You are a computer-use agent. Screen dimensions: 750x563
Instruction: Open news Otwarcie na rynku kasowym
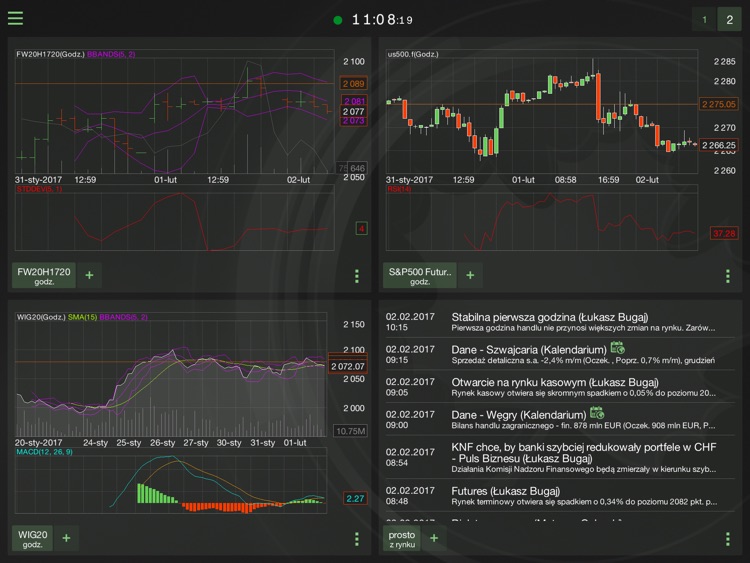coord(560,387)
